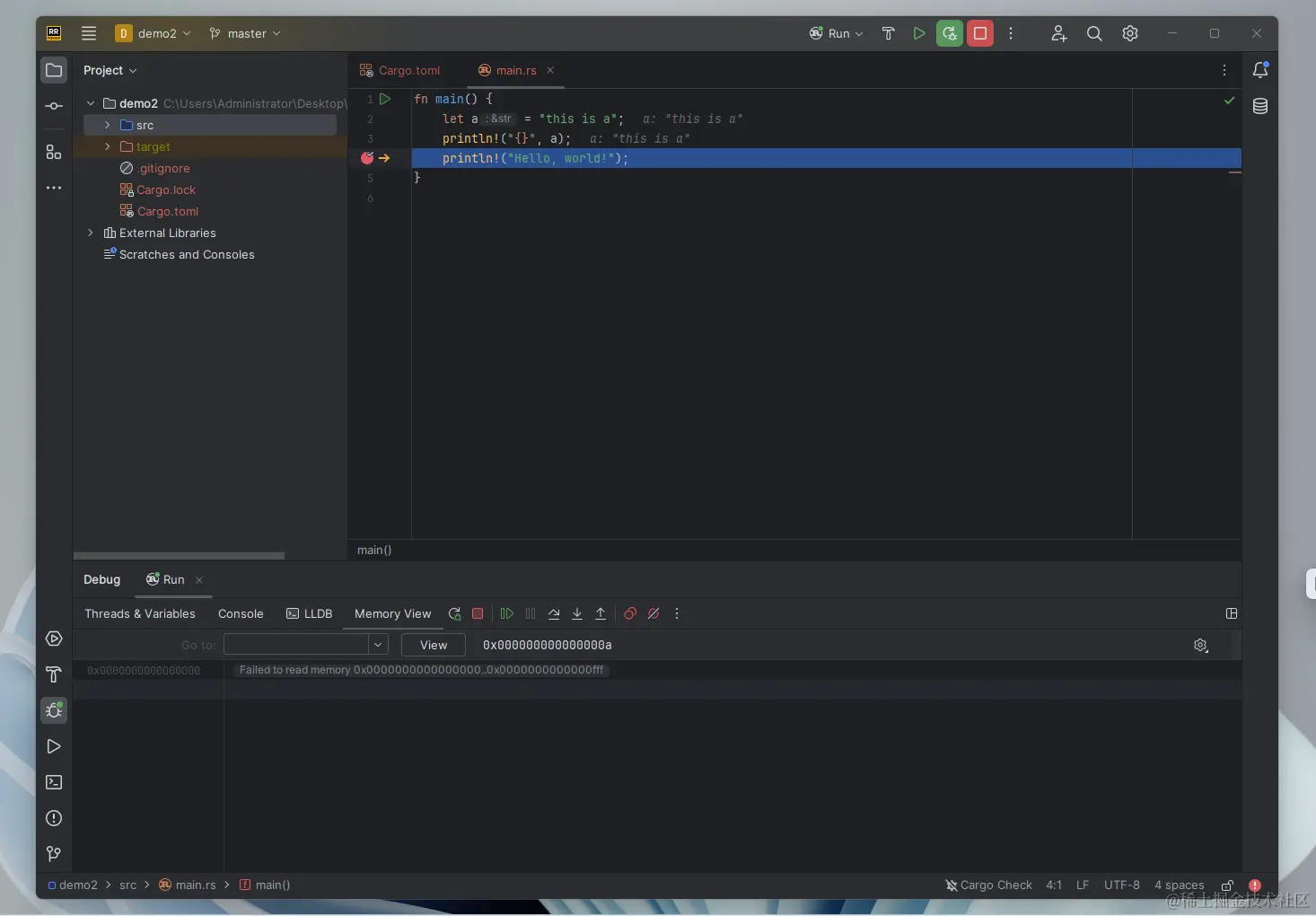The width and height of the screenshot is (1316, 916).
Task: Open the Notifications bell
Action: coord(1260,70)
